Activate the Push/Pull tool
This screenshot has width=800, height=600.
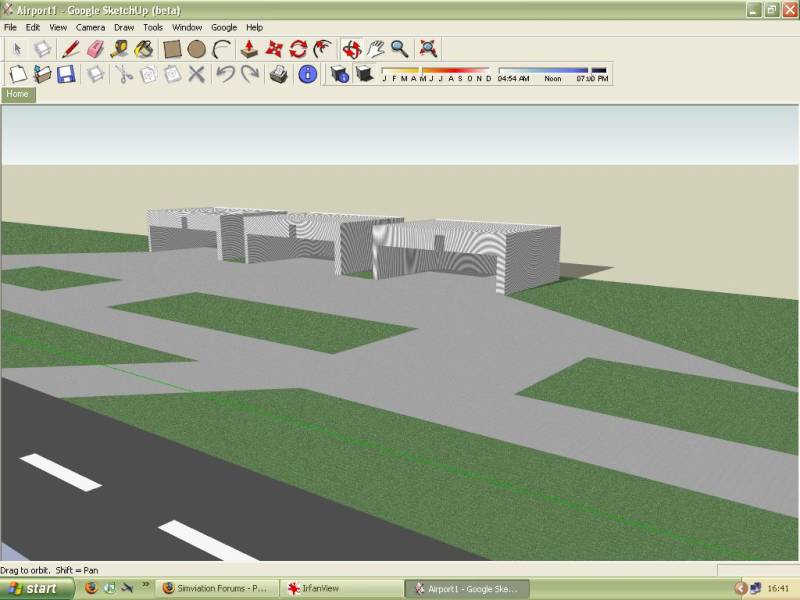coord(249,48)
